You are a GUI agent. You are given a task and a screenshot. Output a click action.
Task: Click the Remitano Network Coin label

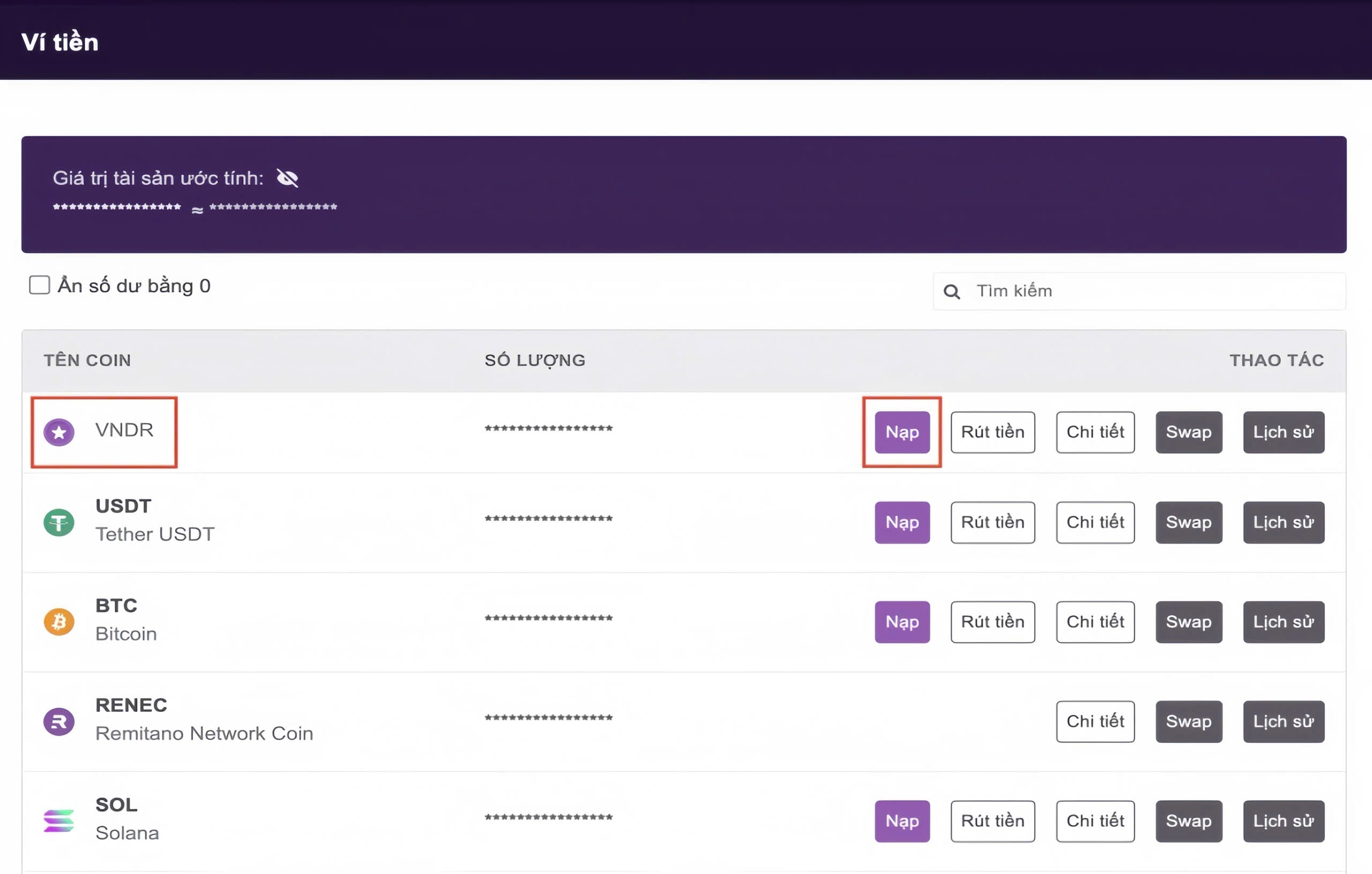[204, 734]
